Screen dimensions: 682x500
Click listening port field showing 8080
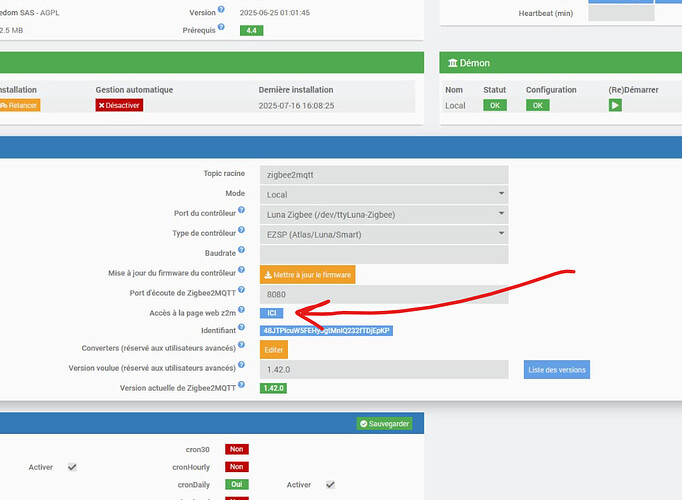tap(384, 294)
